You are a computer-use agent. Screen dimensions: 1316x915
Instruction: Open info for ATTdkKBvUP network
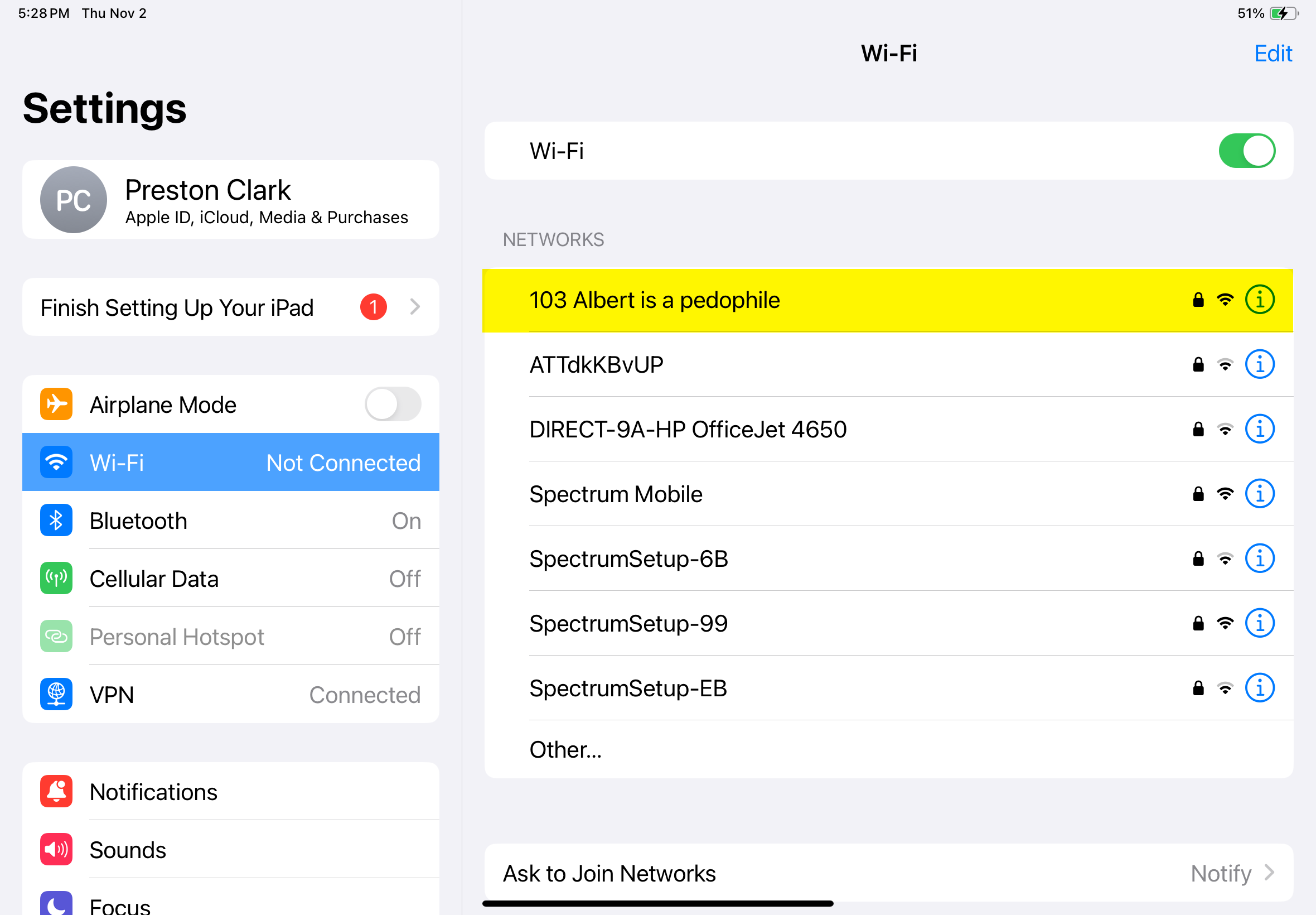tap(1259, 364)
